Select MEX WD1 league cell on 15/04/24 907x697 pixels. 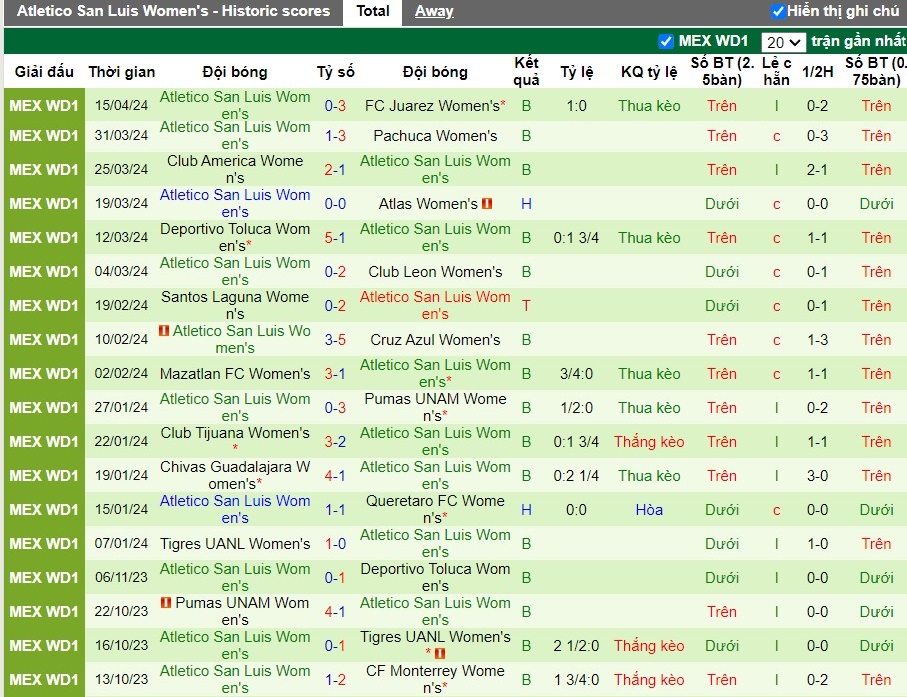(44, 105)
